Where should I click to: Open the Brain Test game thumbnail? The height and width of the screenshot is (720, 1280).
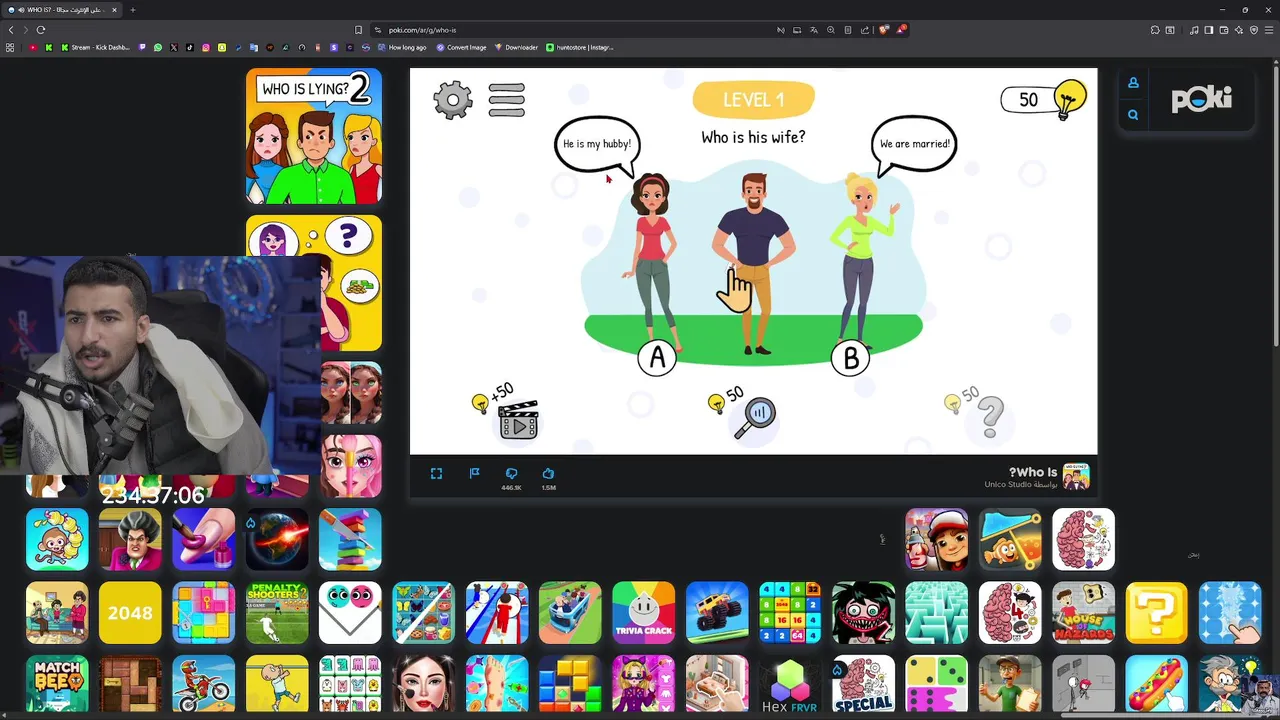point(1083,539)
